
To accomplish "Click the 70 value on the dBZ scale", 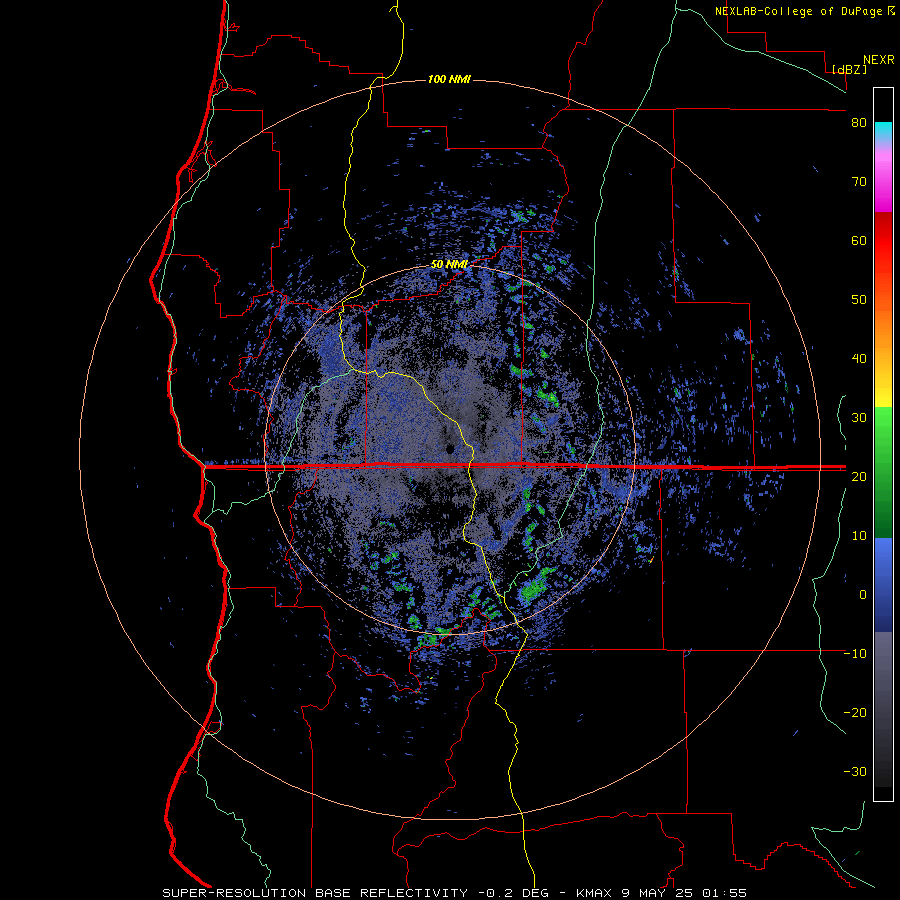I will pyautogui.click(x=859, y=182).
